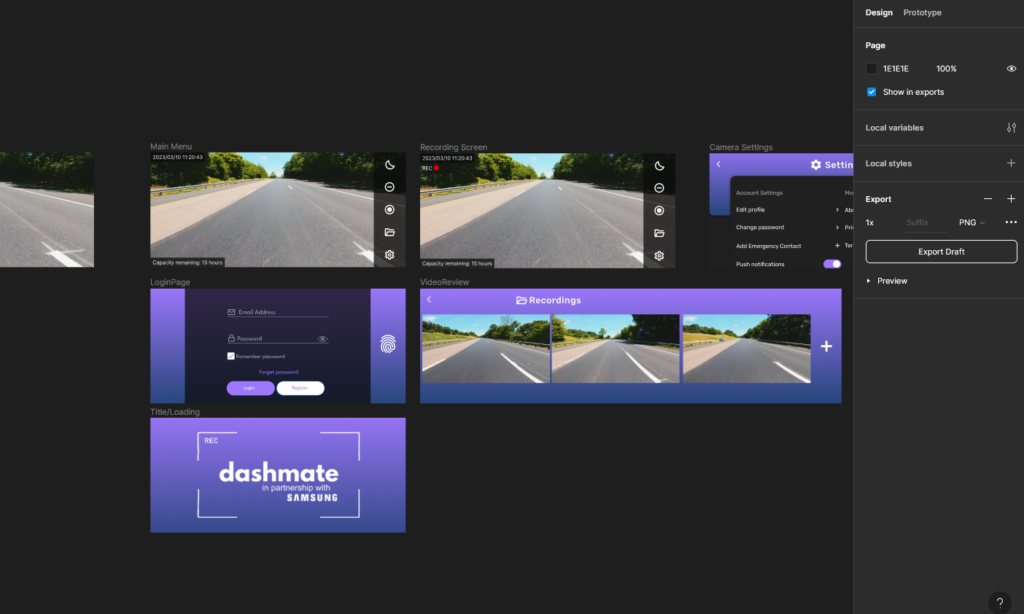Add a new local style
The height and width of the screenshot is (614, 1024).
click(x=1011, y=163)
